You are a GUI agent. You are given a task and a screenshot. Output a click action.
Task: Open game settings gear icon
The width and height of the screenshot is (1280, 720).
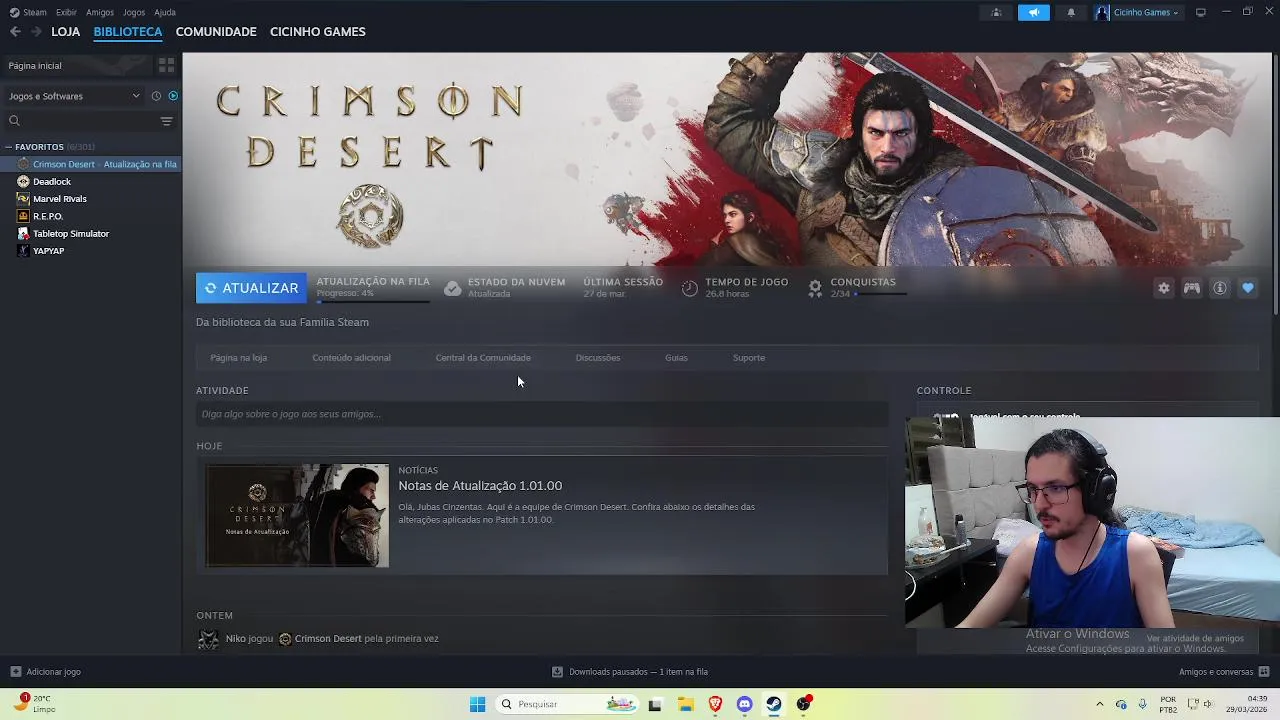tap(1164, 288)
